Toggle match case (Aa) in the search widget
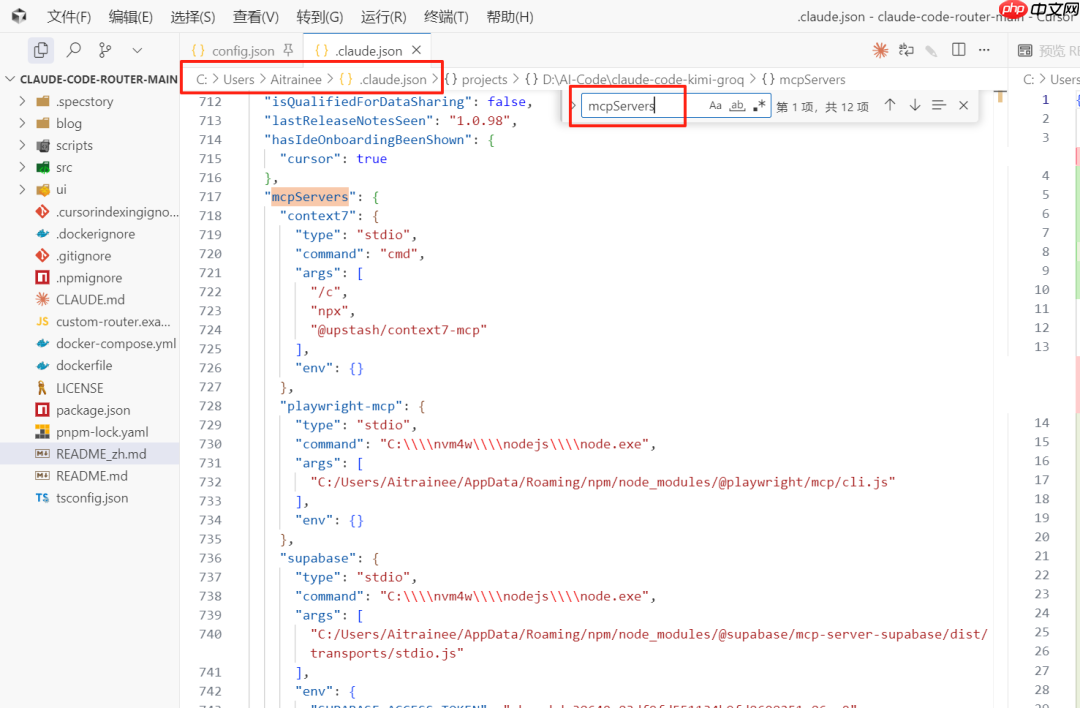The image size is (1080, 708). (x=714, y=104)
